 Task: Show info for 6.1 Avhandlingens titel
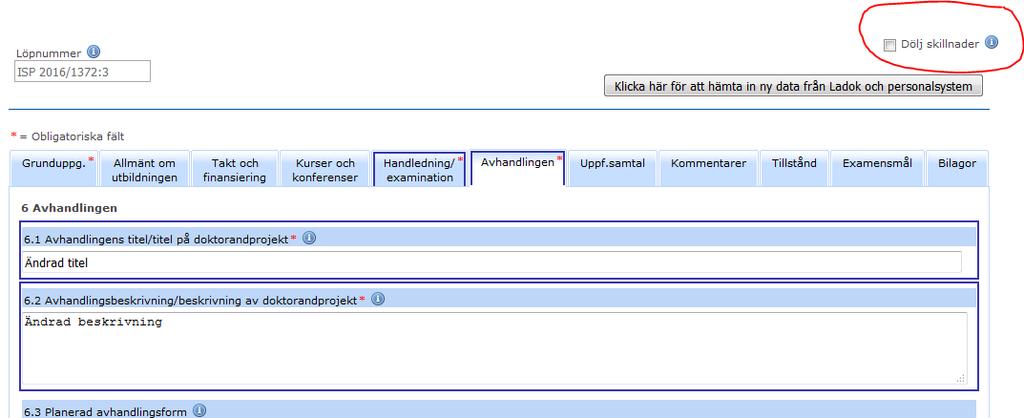310,238
